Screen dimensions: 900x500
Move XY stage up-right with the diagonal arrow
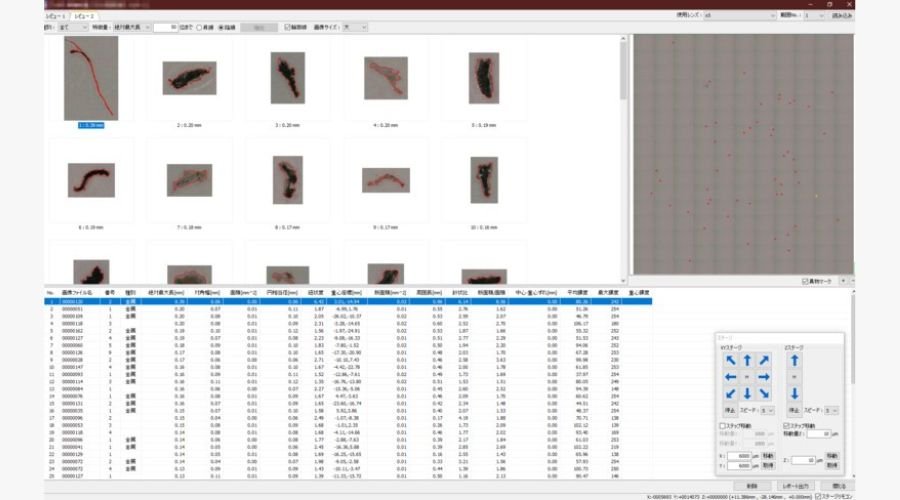pyautogui.click(x=764, y=361)
